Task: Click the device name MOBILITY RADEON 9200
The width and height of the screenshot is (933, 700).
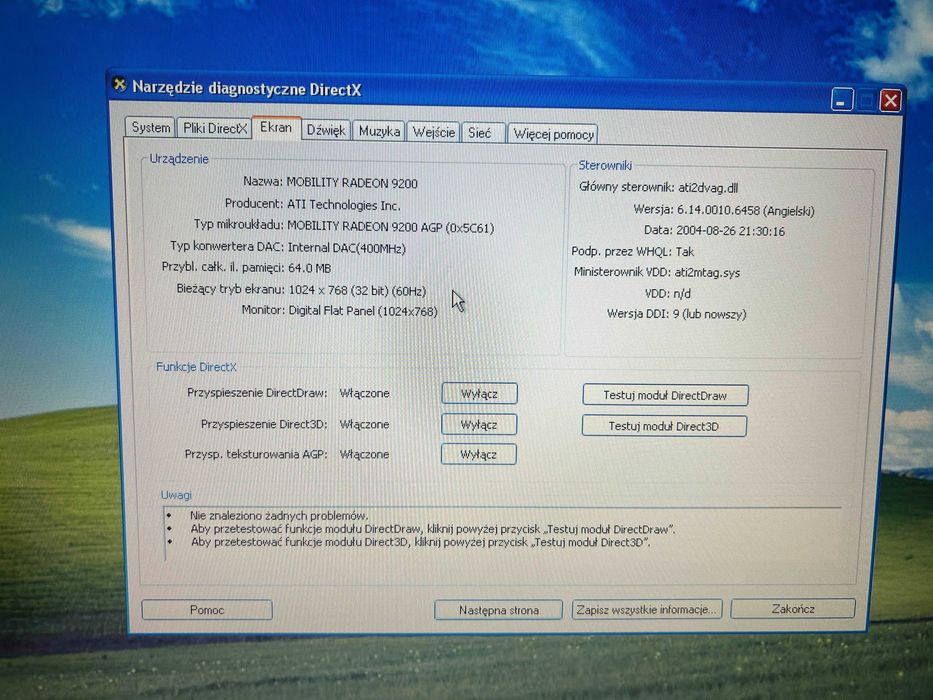Action: [352, 183]
